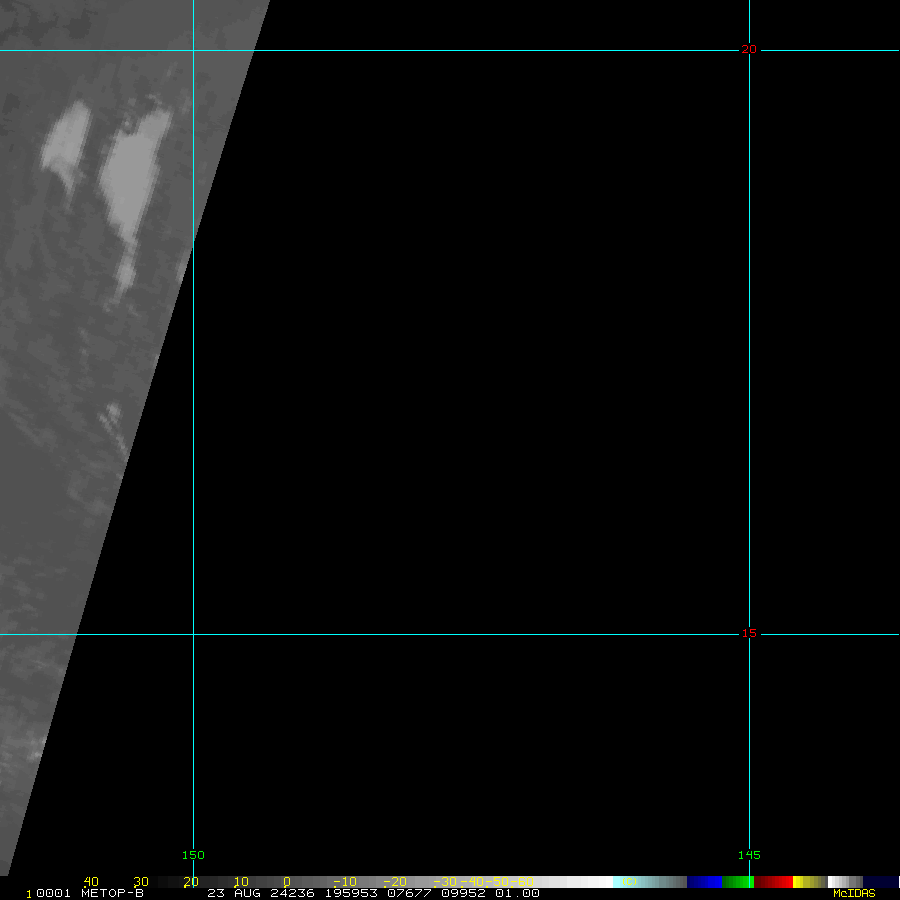Click the METOP-B satellite label
The width and height of the screenshot is (900, 900).
pyautogui.click(x=112, y=893)
